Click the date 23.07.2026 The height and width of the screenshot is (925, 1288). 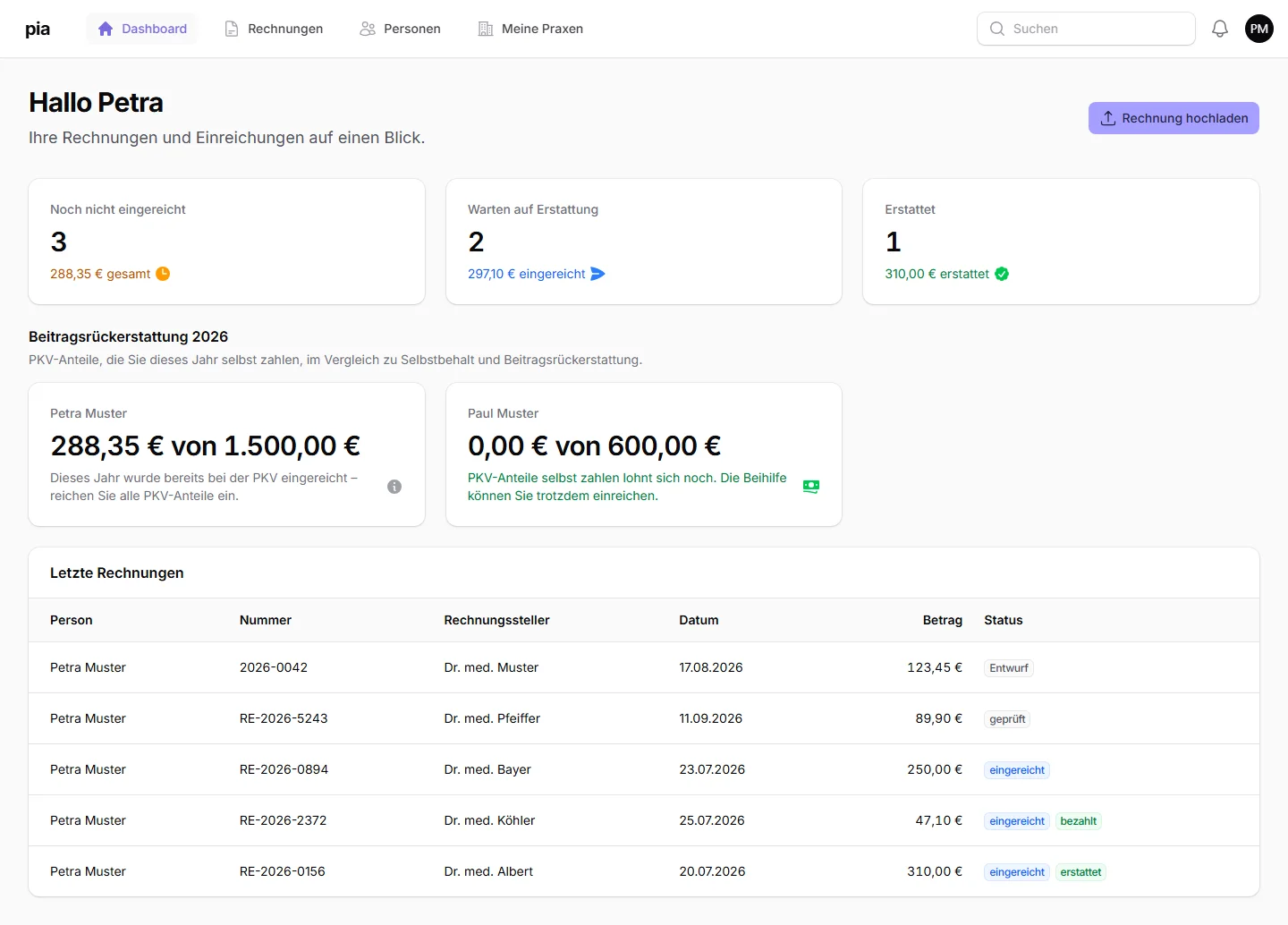pos(712,769)
